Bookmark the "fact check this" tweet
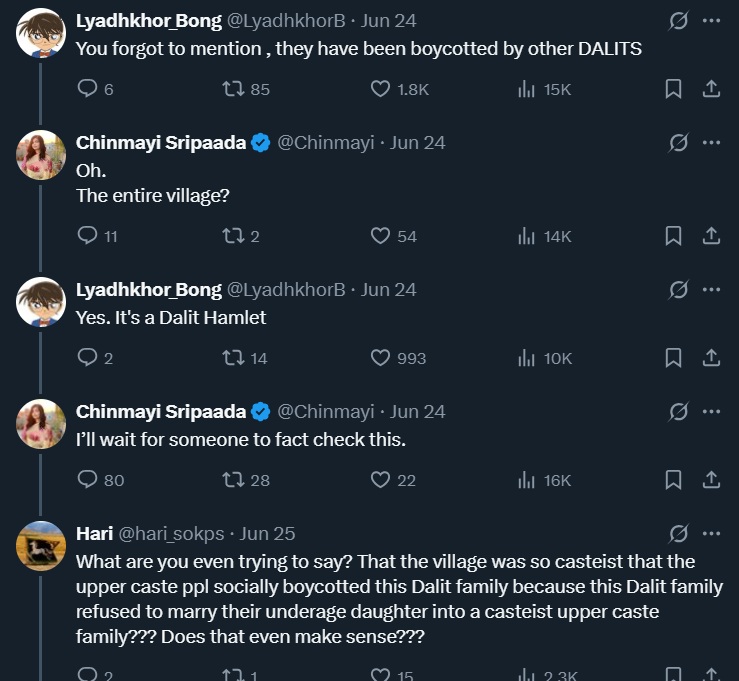 click(673, 479)
